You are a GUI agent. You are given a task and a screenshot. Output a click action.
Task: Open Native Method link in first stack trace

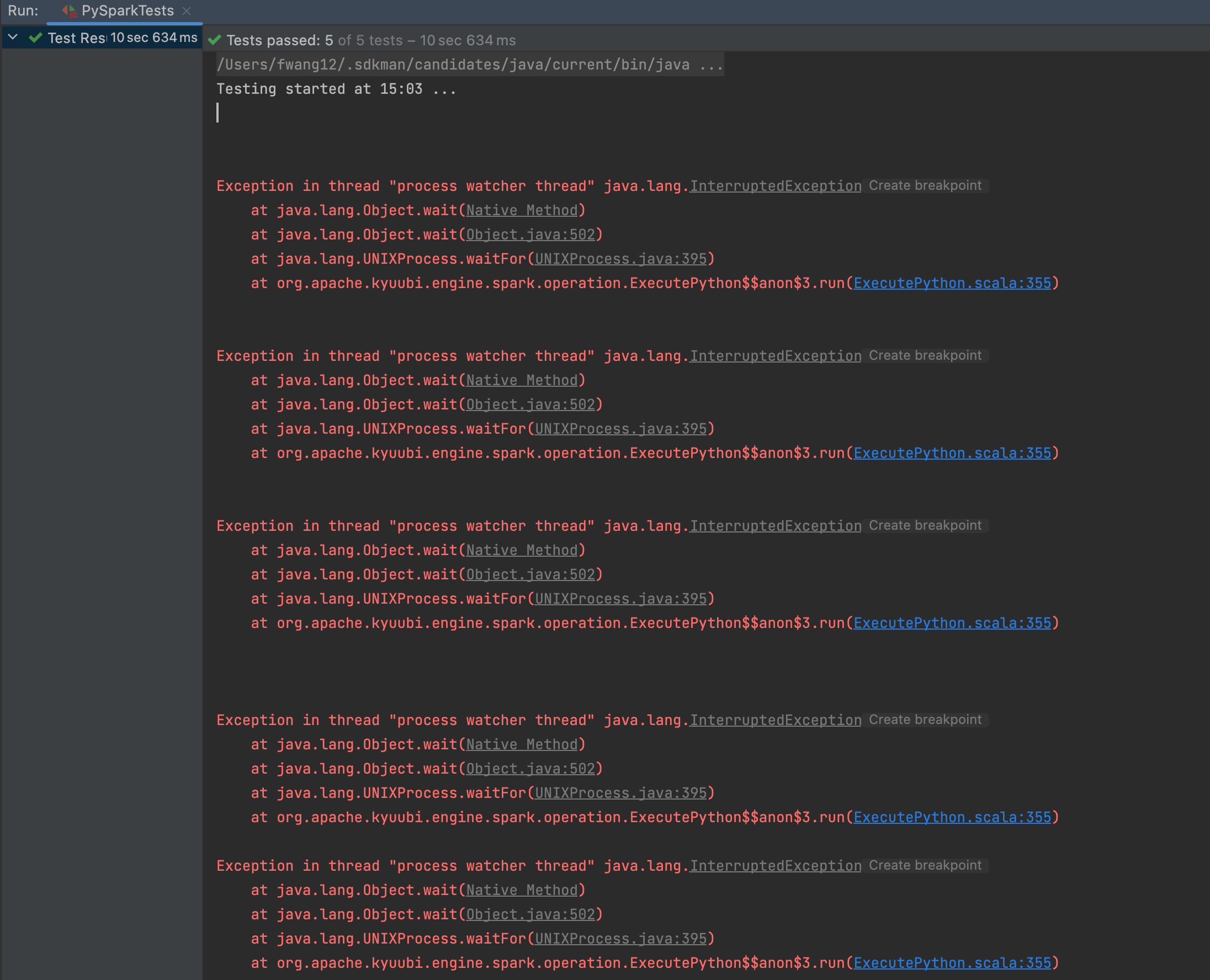point(522,210)
